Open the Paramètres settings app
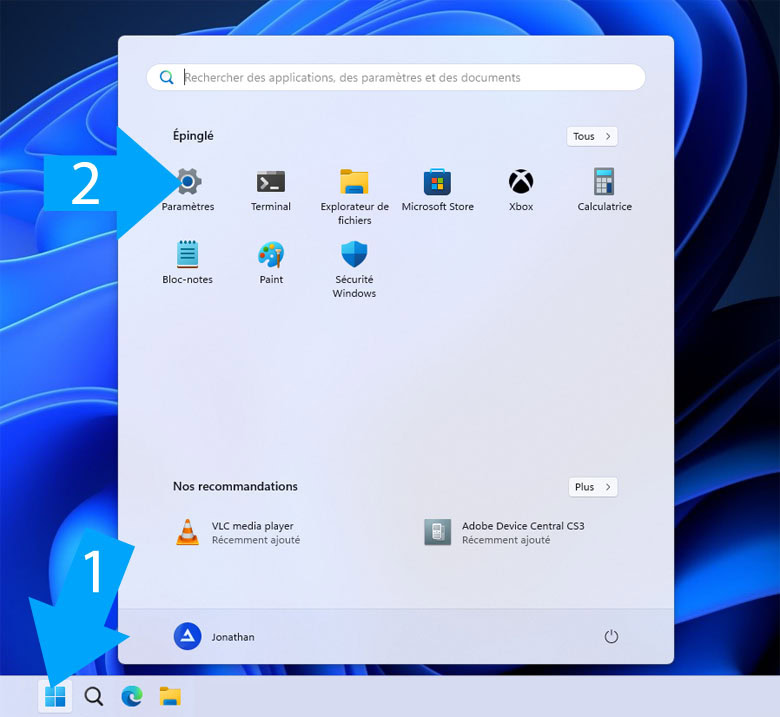Viewport: 780px width, 717px height. pos(188,190)
